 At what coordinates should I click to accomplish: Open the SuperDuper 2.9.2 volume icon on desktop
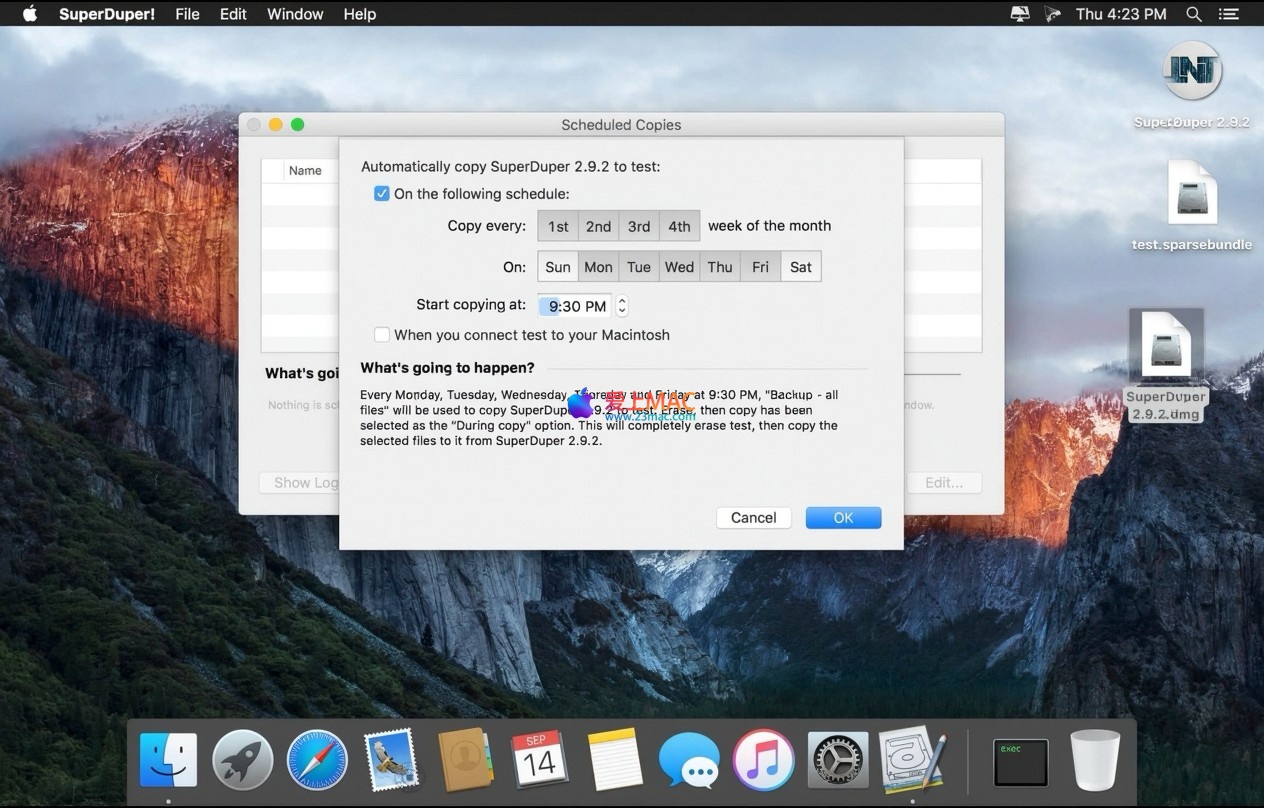pyautogui.click(x=1191, y=72)
